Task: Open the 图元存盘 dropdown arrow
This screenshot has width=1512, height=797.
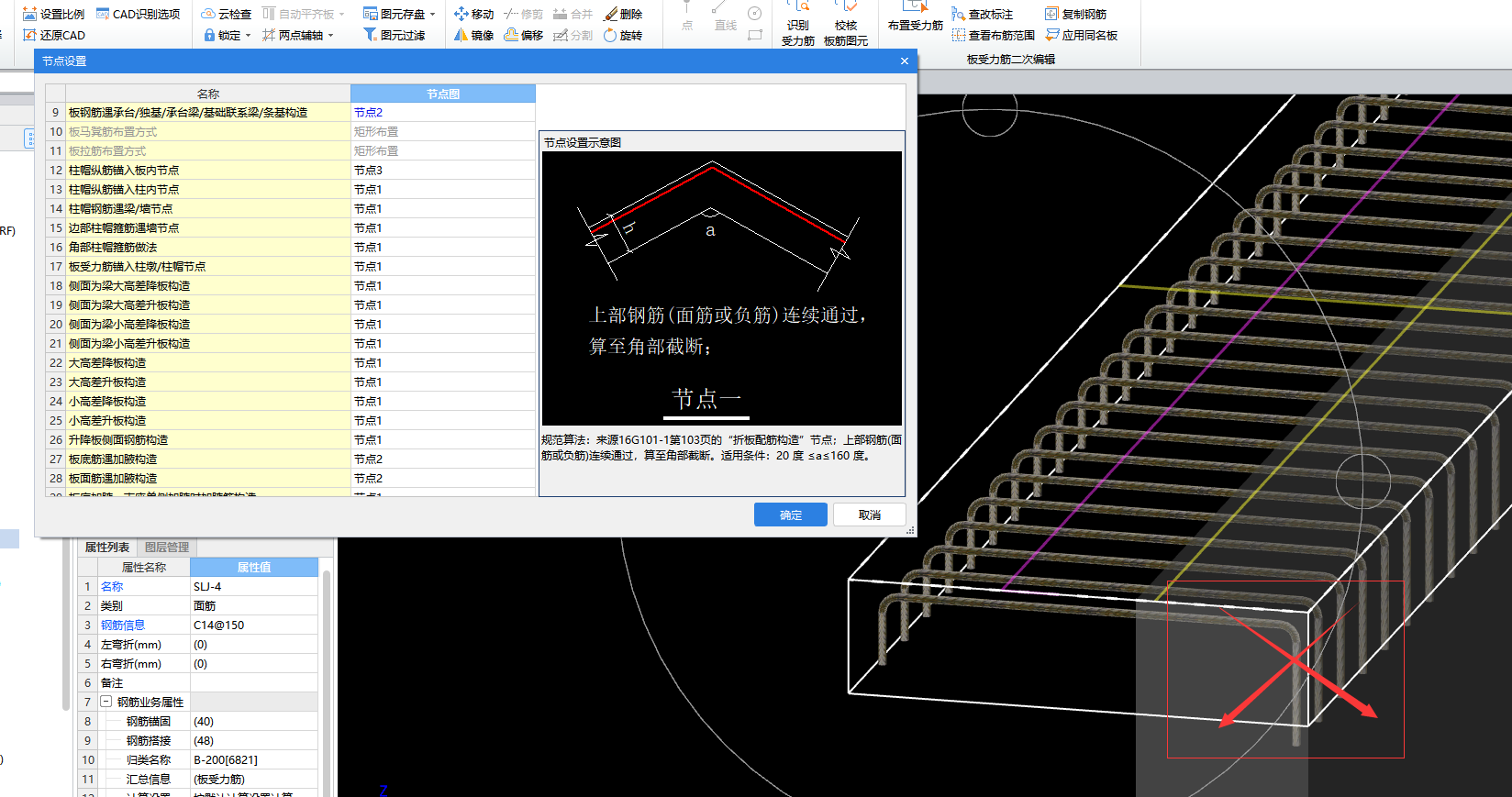Action: (432, 15)
